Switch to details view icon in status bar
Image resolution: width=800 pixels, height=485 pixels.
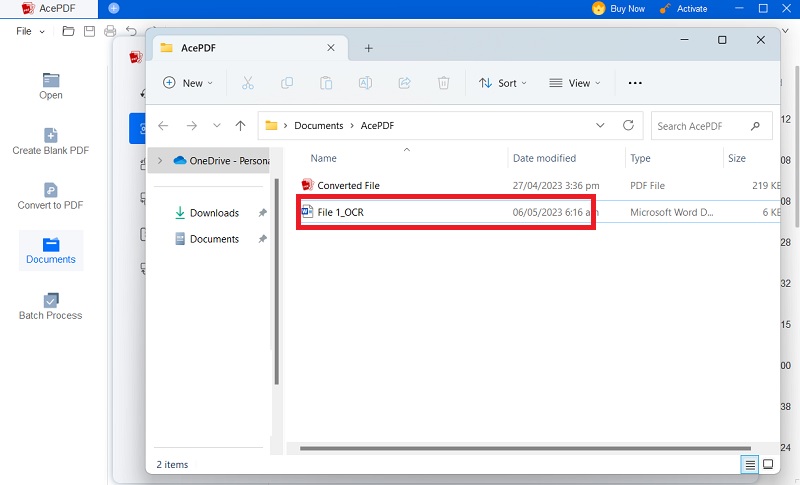click(750, 465)
